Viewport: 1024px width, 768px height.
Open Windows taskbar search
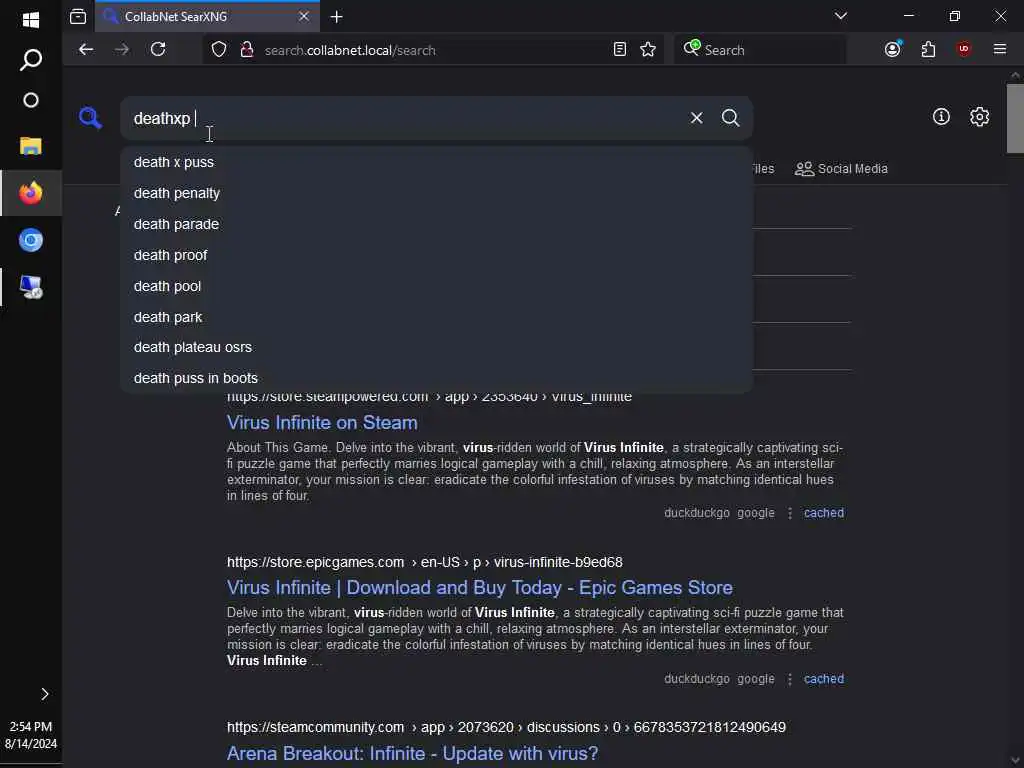point(31,60)
